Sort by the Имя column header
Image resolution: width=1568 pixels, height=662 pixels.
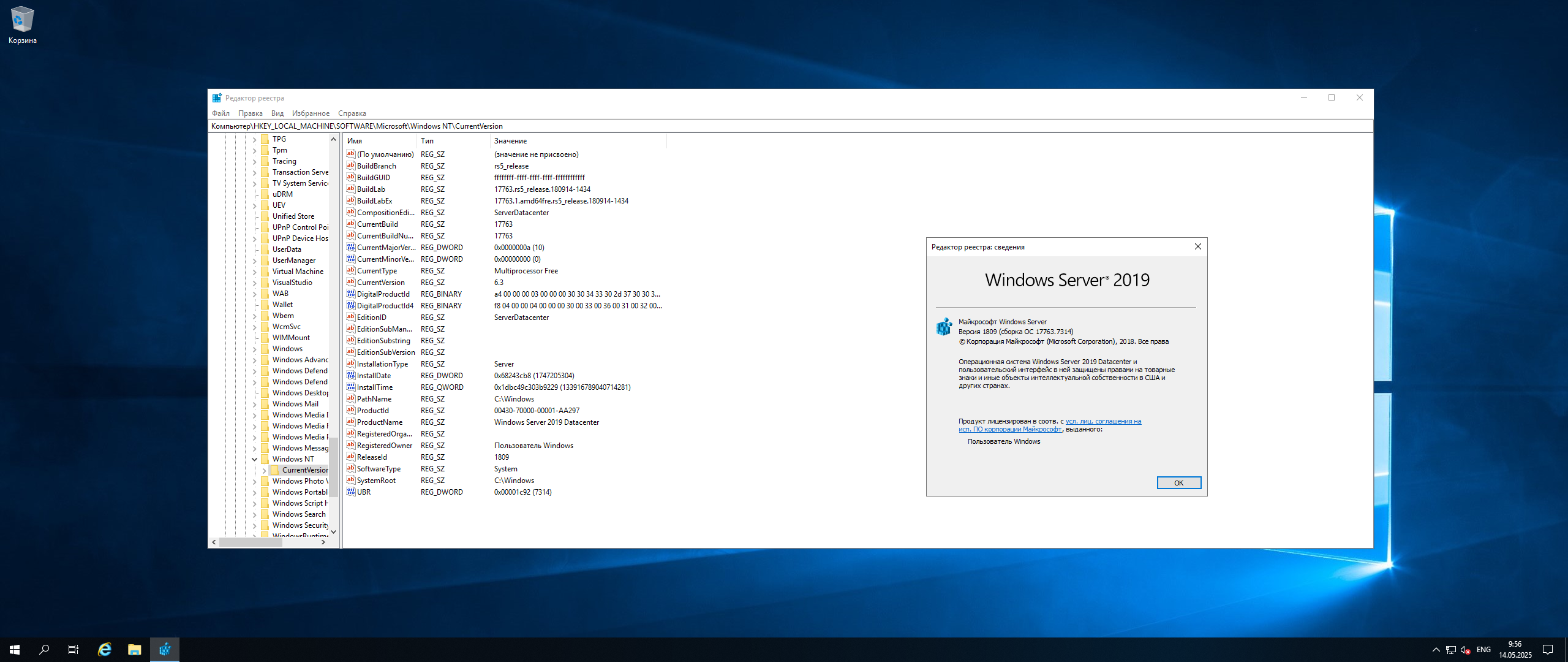(380, 141)
